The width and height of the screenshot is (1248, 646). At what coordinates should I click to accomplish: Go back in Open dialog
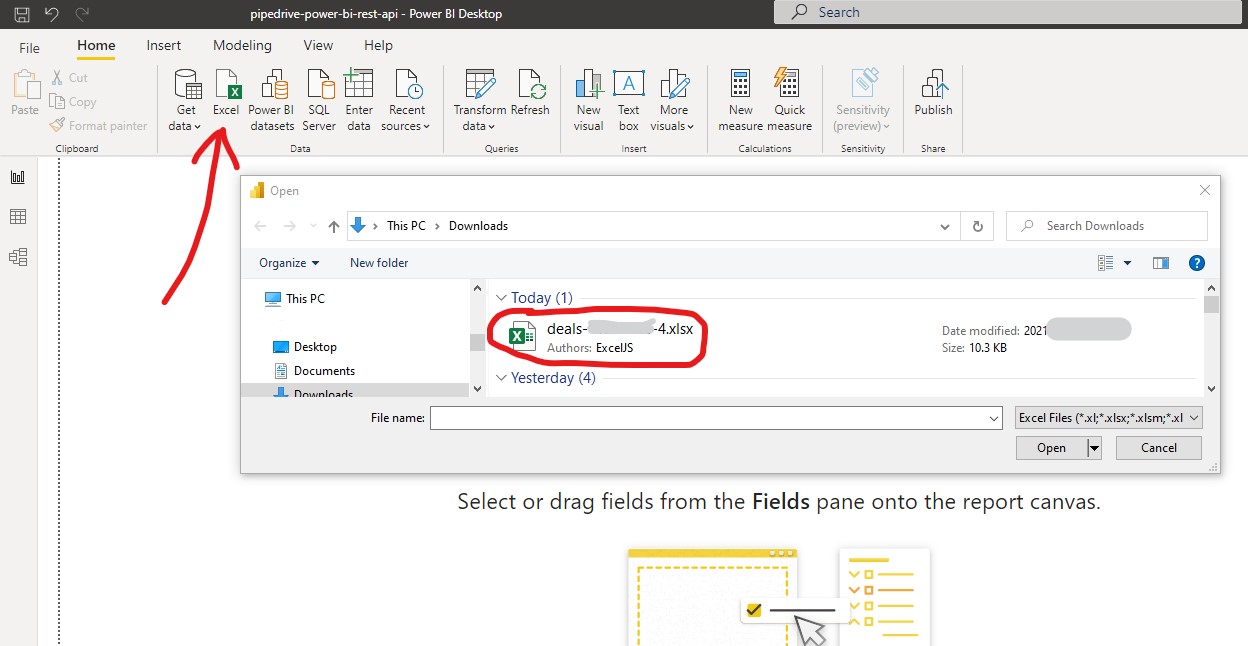click(259, 226)
